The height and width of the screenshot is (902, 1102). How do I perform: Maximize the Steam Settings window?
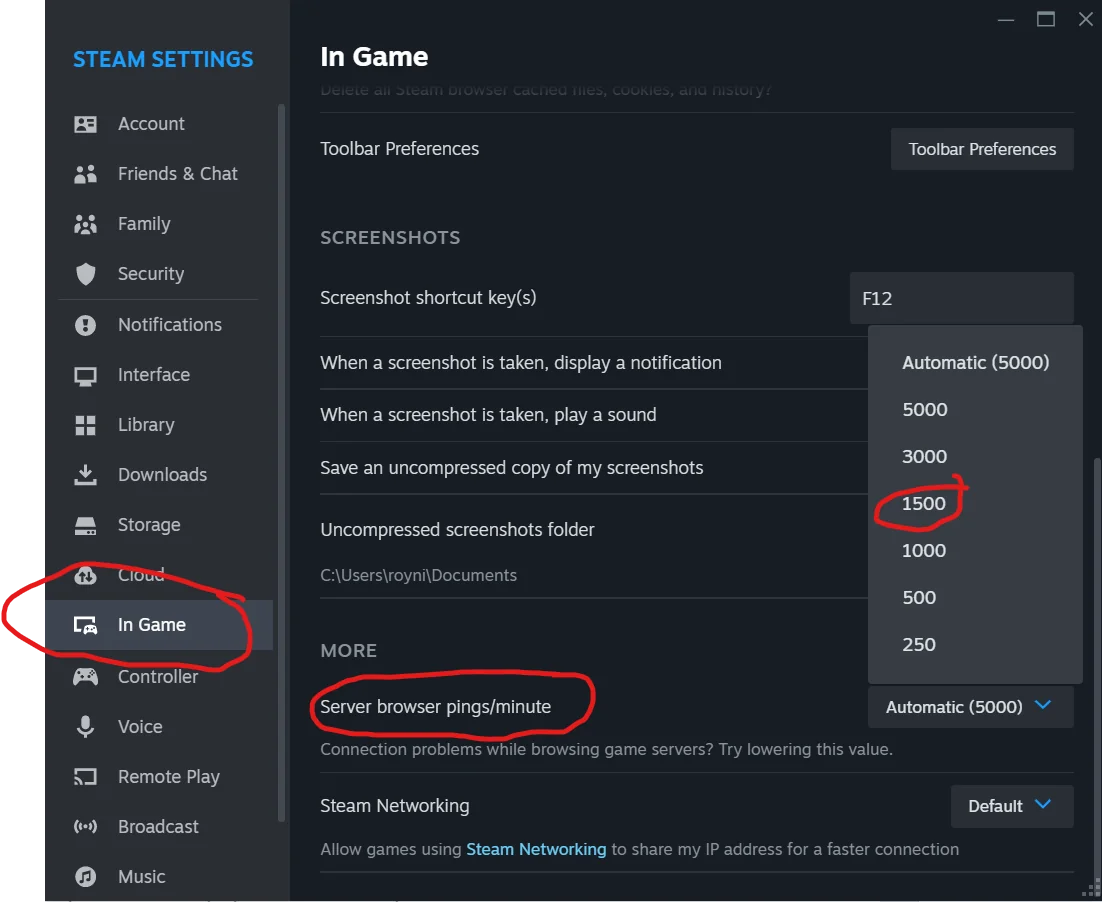click(1046, 20)
